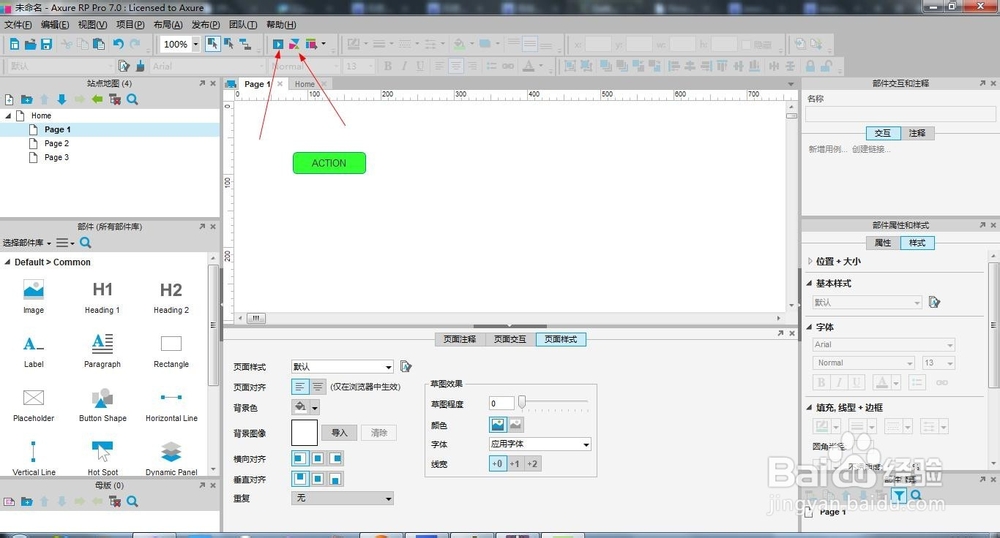Click the 清除 background image button
This screenshot has height=538, width=1000.
[379, 433]
